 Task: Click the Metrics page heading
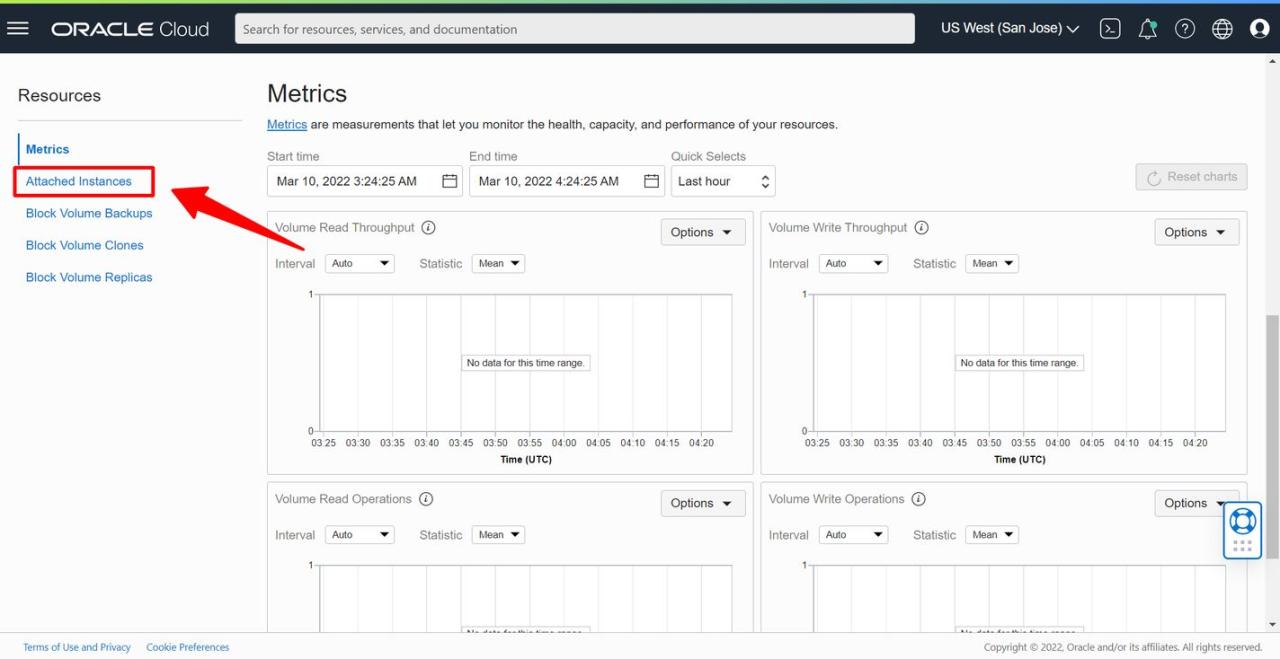(x=307, y=94)
